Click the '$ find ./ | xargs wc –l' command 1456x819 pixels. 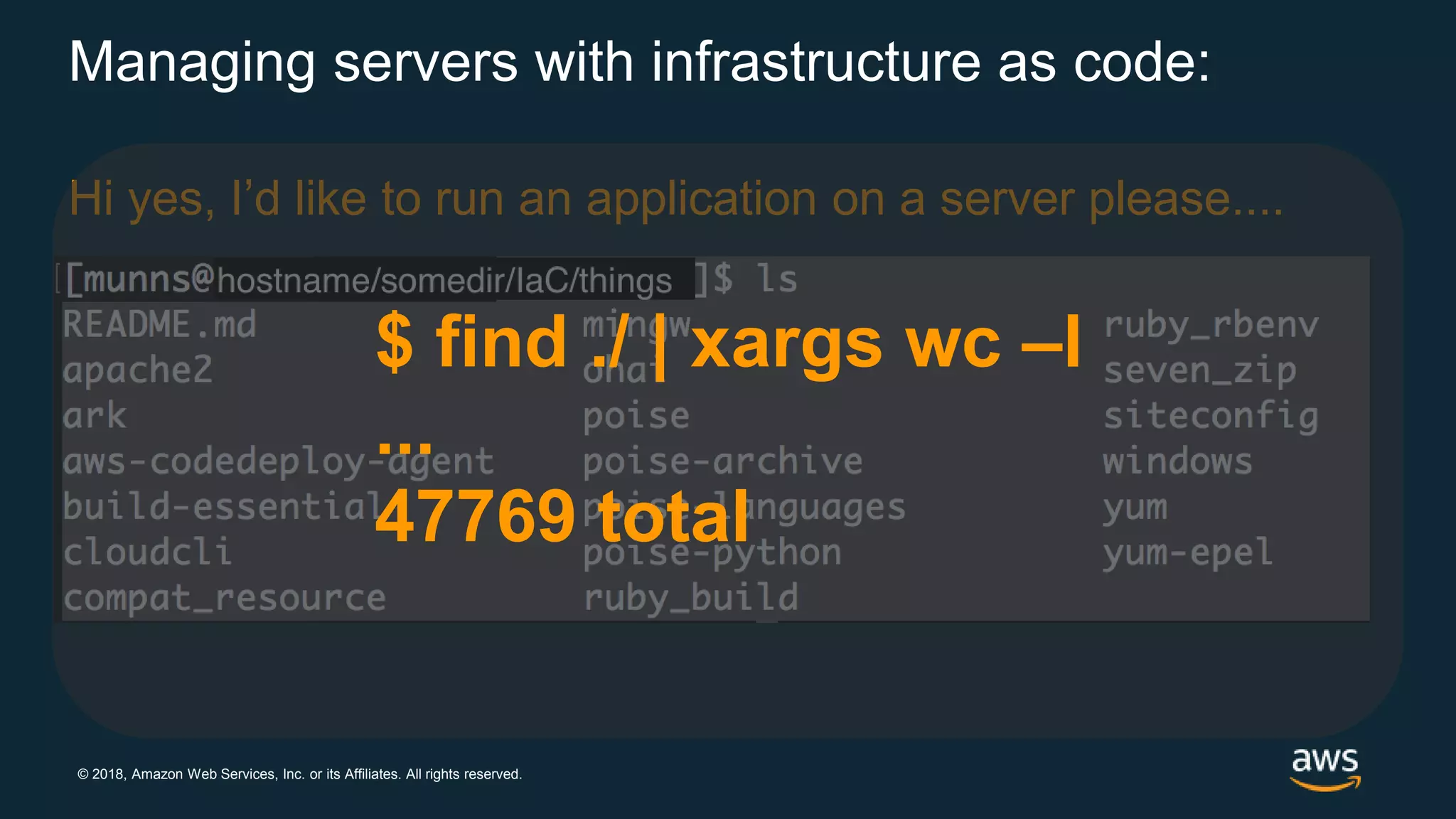coord(729,343)
